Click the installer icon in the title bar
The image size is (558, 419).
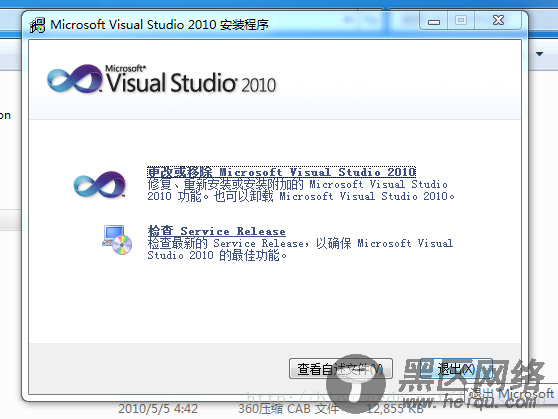coord(37,25)
